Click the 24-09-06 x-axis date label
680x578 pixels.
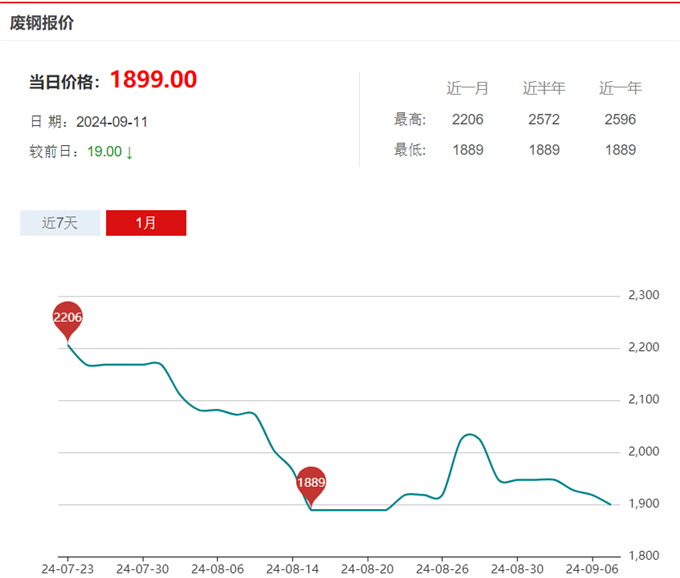click(x=591, y=566)
